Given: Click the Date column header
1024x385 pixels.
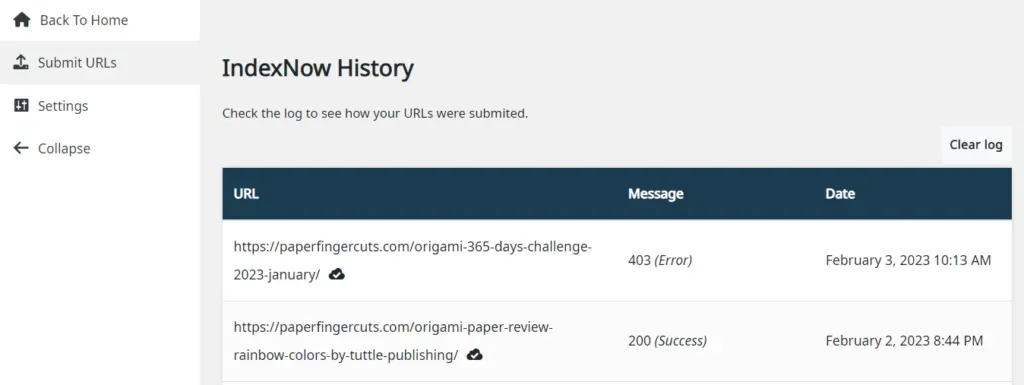Looking at the screenshot, I should [x=840, y=194].
